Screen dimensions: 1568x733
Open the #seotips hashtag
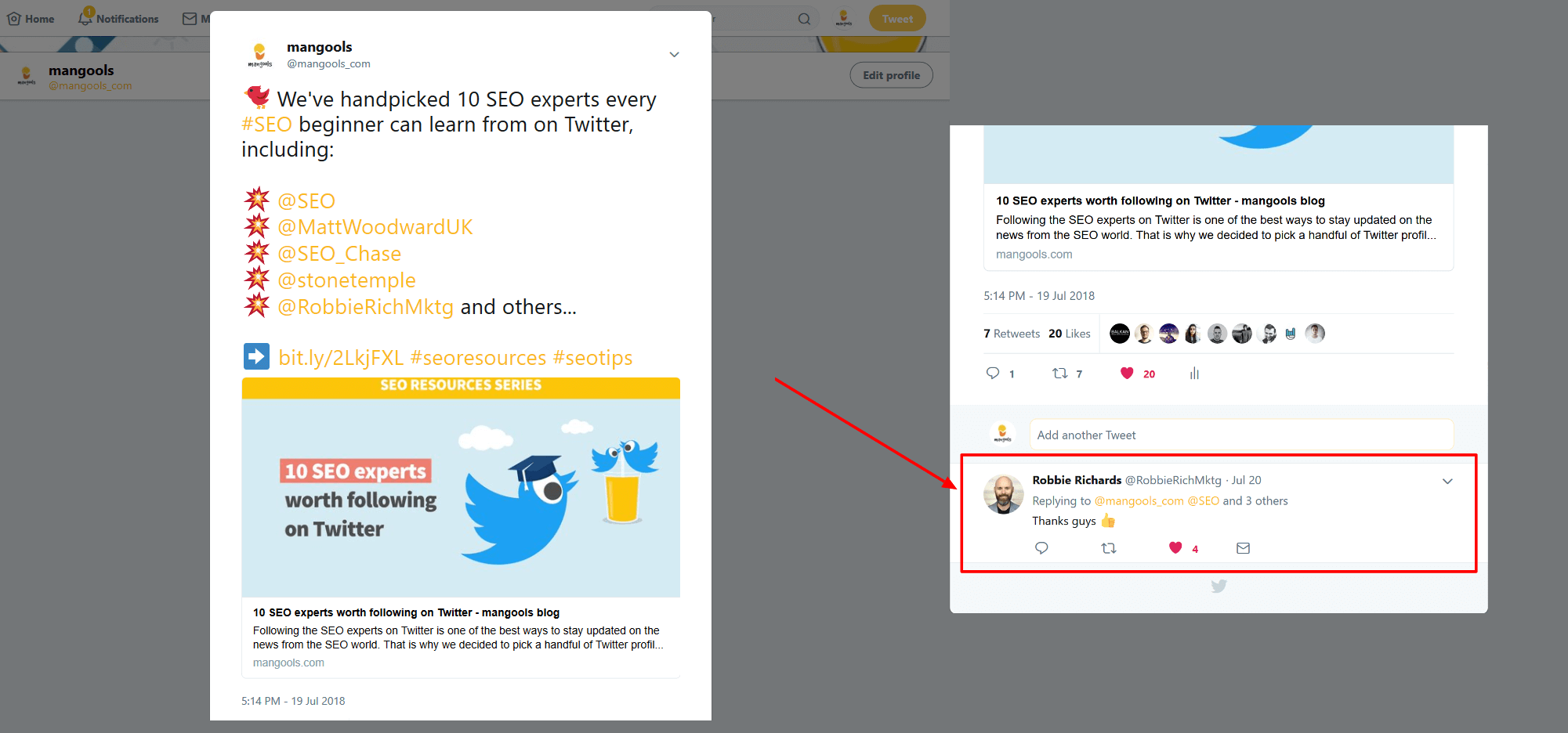(592, 358)
